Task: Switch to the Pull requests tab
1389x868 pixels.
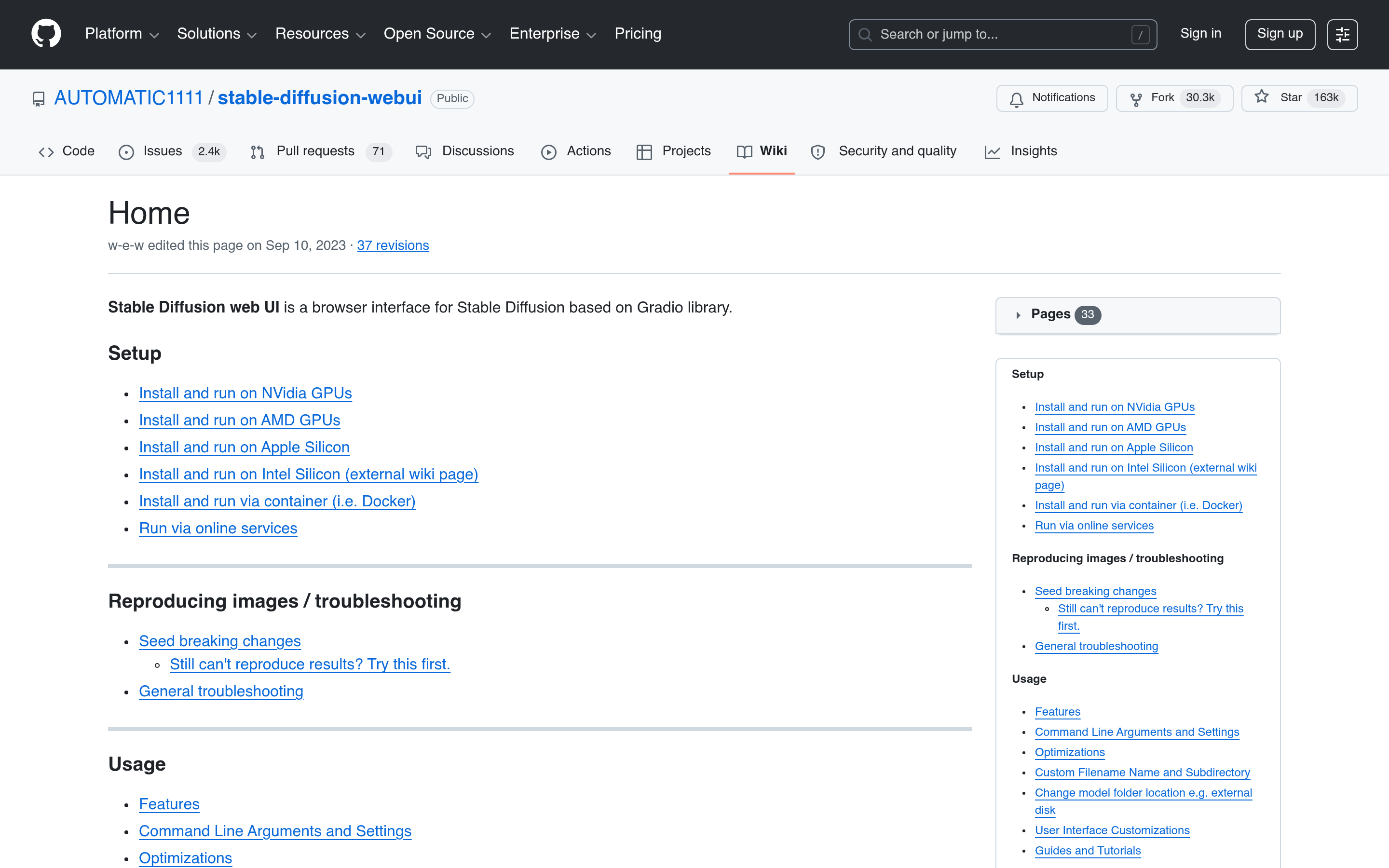Action: click(x=321, y=151)
